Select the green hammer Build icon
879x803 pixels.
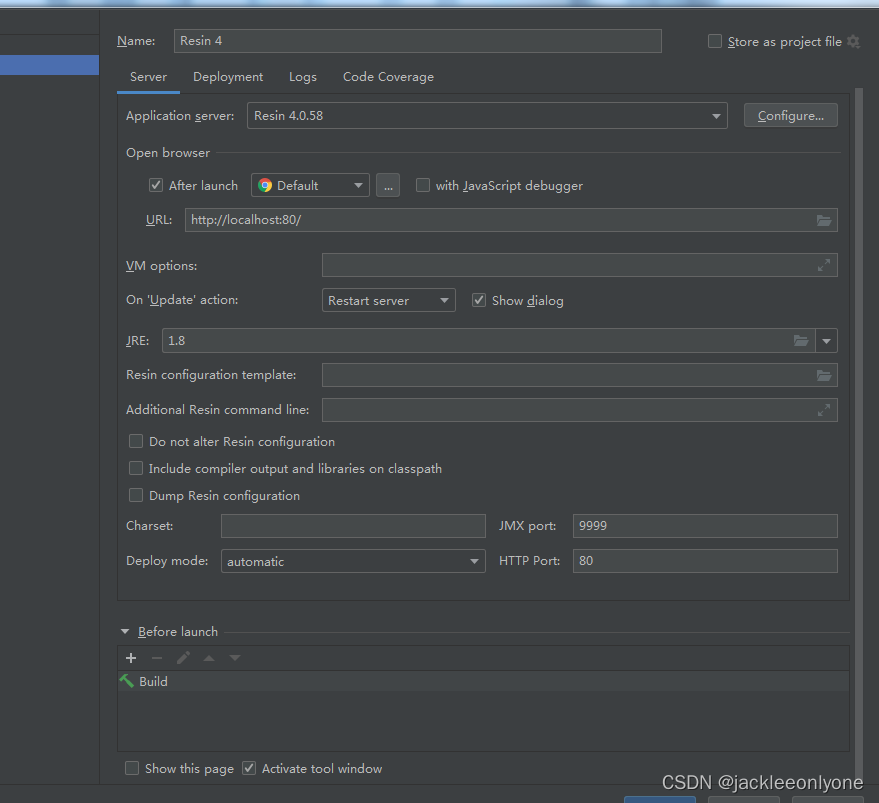coord(127,681)
